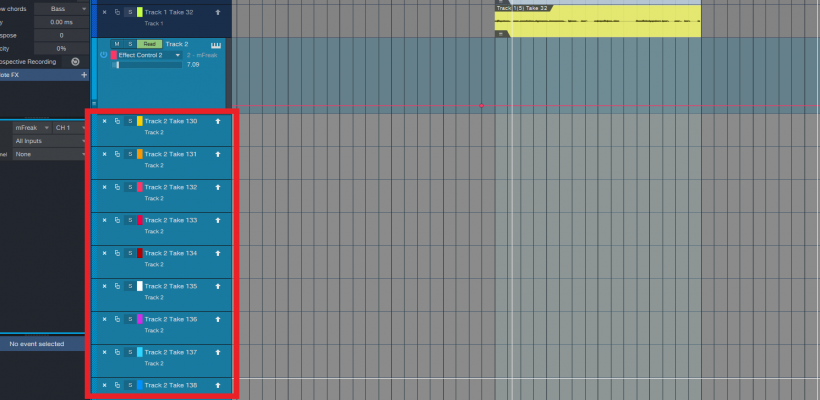Duplicate the Track 2 Take 131 layer
The height and width of the screenshot is (400, 820).
tap(117, 154)
